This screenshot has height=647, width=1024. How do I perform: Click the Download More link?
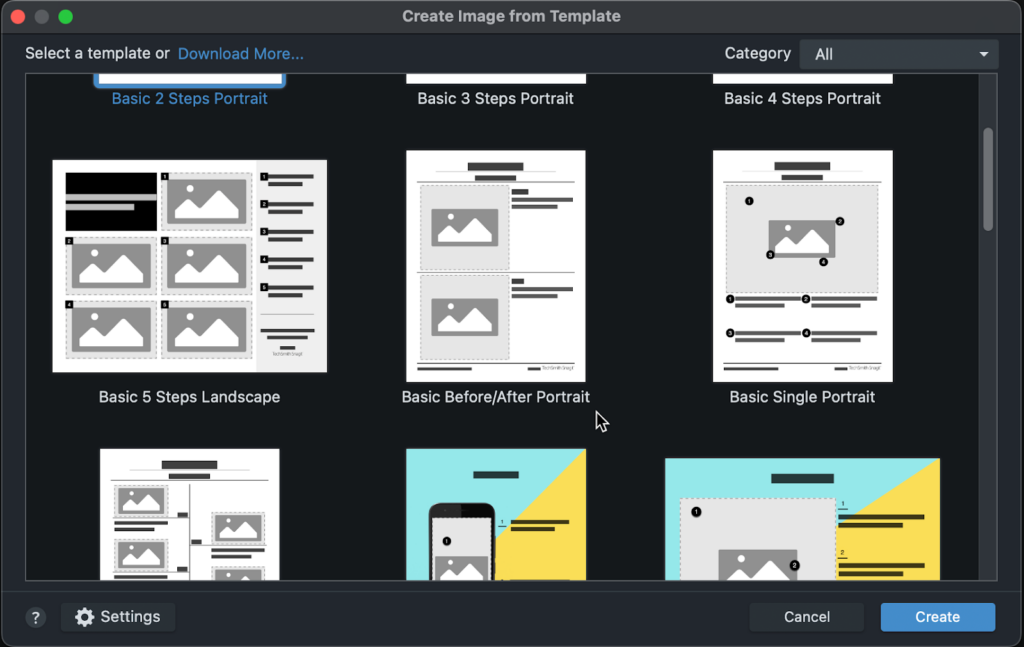tap(240, 54)
